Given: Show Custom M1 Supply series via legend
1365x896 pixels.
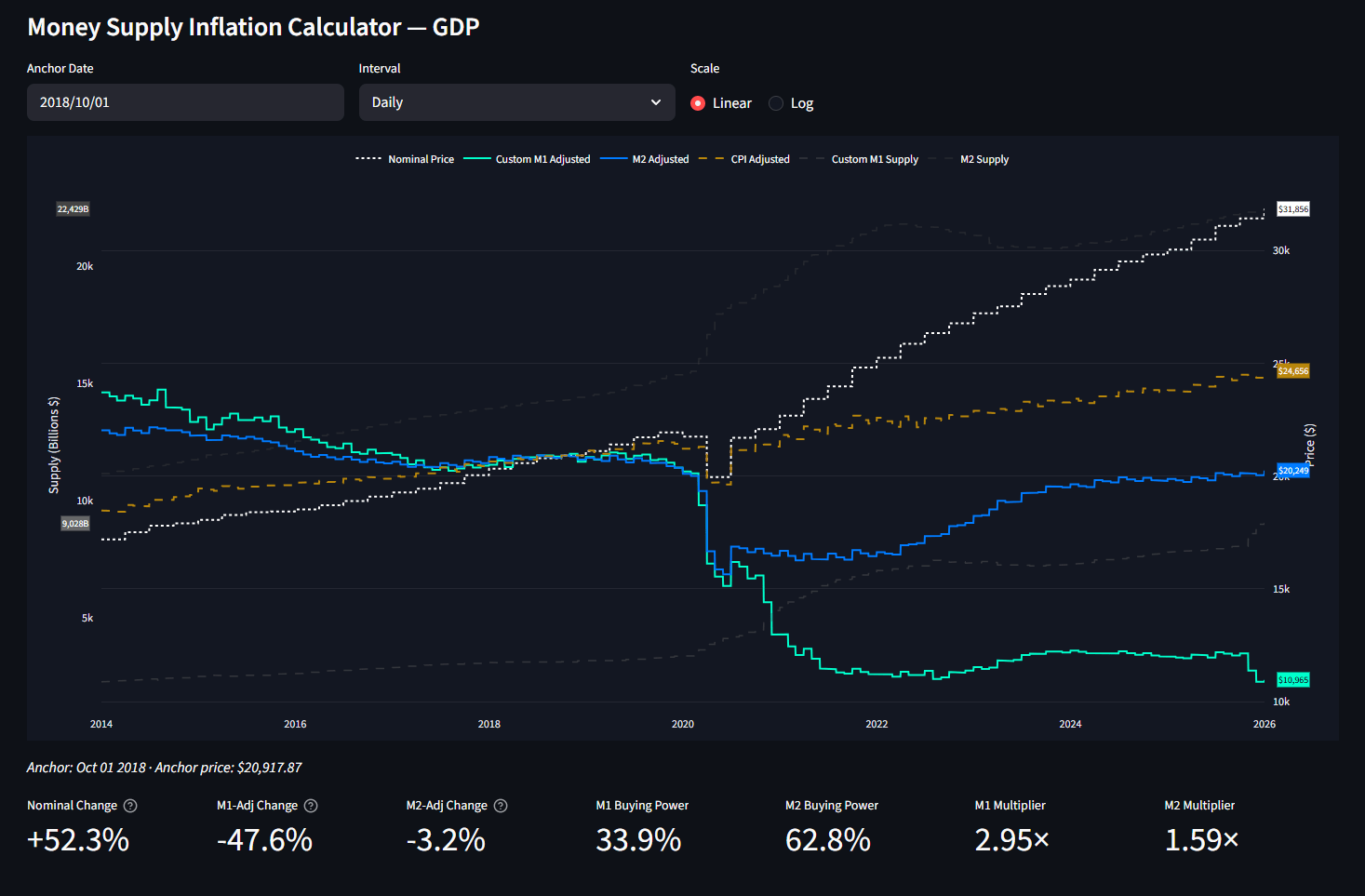Looking at the screenshot, I should point(859,159).
